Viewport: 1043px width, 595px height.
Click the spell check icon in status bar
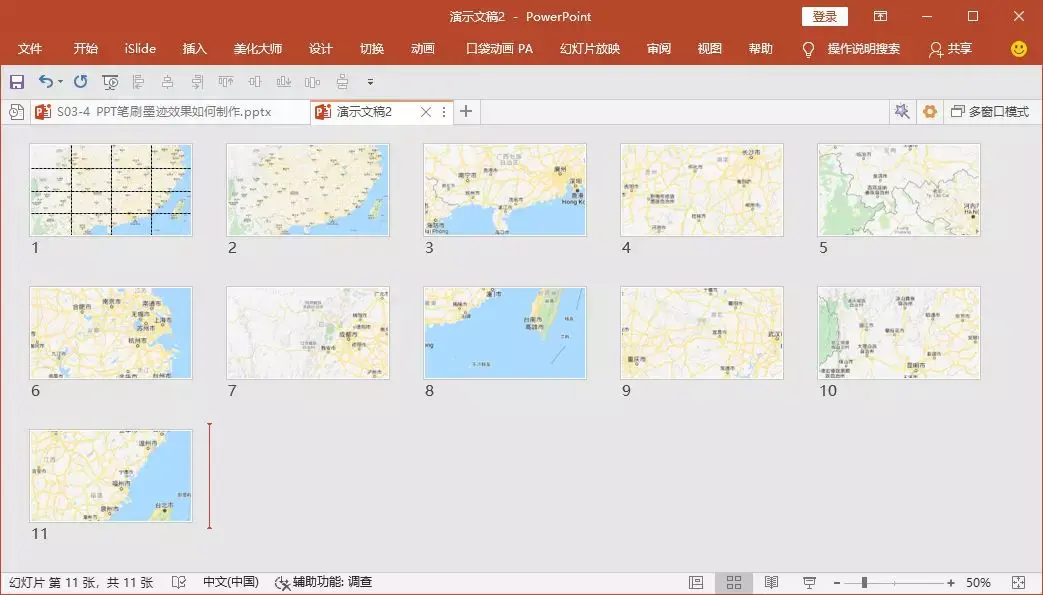click(x=178, y=582)
